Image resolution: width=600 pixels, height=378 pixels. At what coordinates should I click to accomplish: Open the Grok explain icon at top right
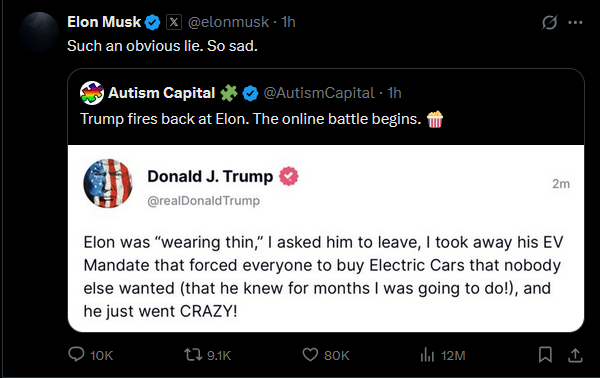click(549, 23)
